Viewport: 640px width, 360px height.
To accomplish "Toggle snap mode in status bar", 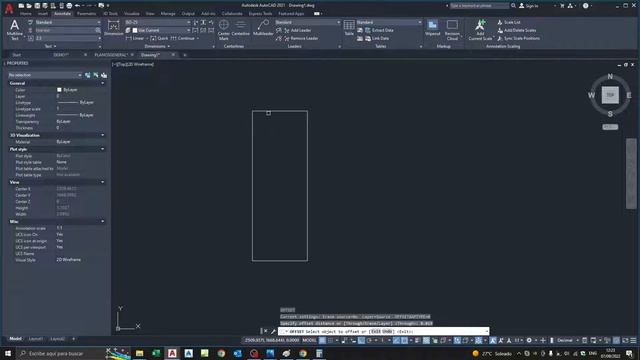I will coord(331,340).
